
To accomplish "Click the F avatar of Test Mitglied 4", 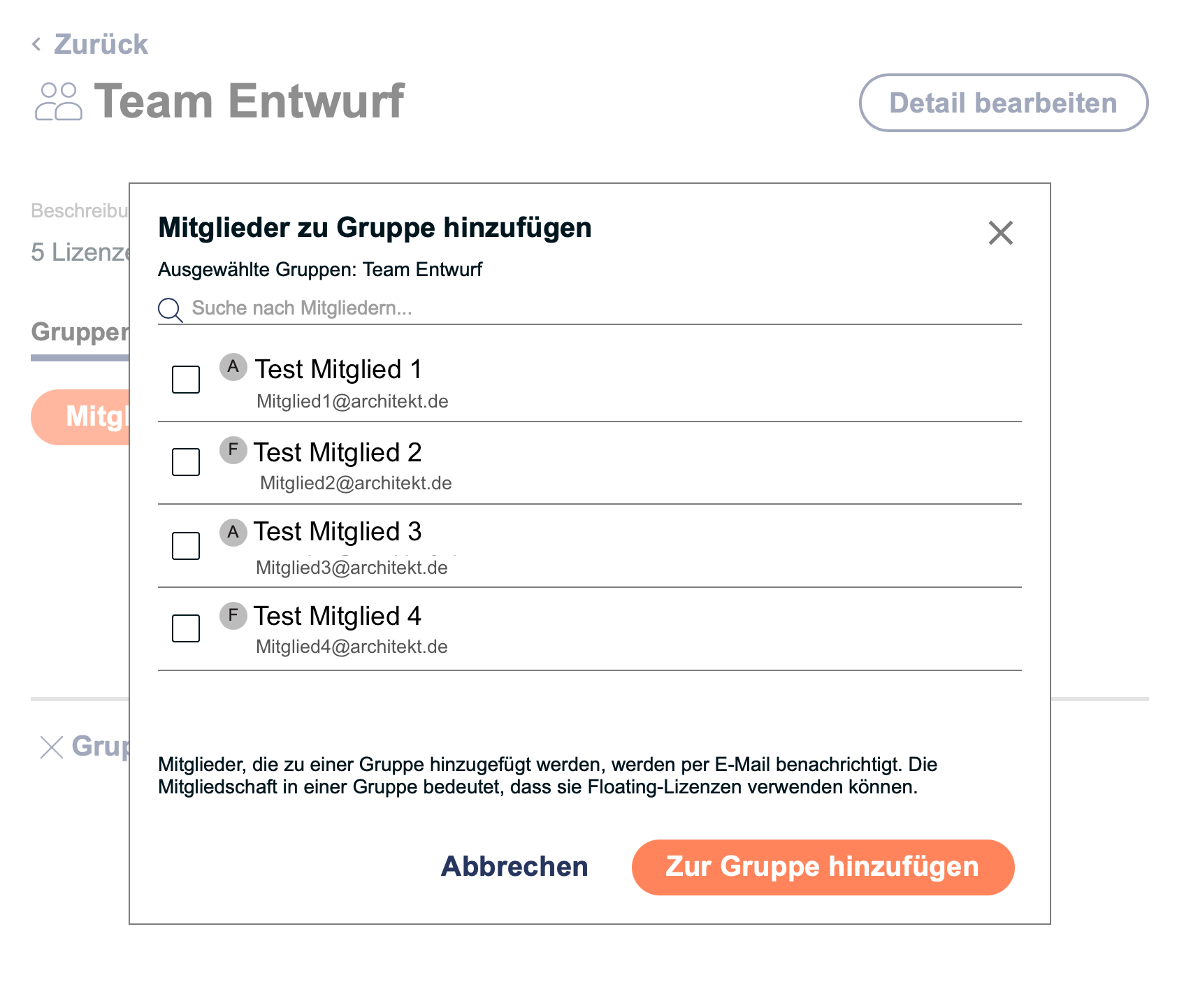I will [x=233, y=616].
